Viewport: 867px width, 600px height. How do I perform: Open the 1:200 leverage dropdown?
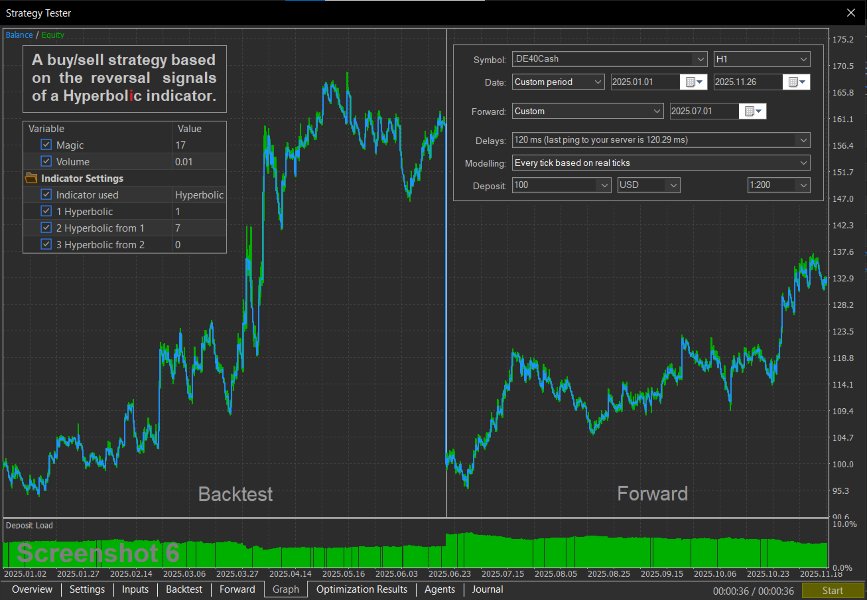pyautogui.click(x=779, y=185)
